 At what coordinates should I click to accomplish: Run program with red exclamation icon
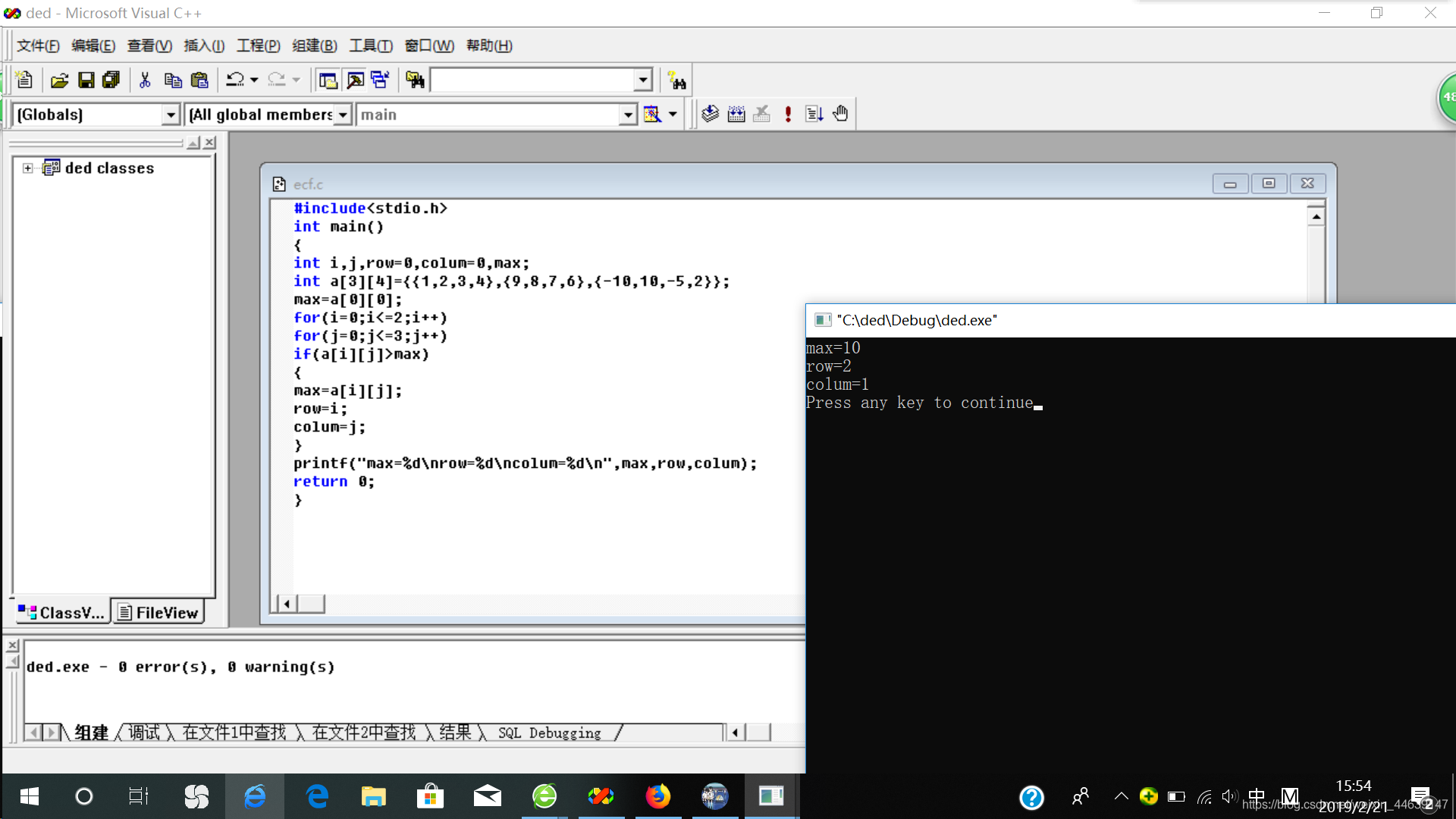click(x=789, y=114)
